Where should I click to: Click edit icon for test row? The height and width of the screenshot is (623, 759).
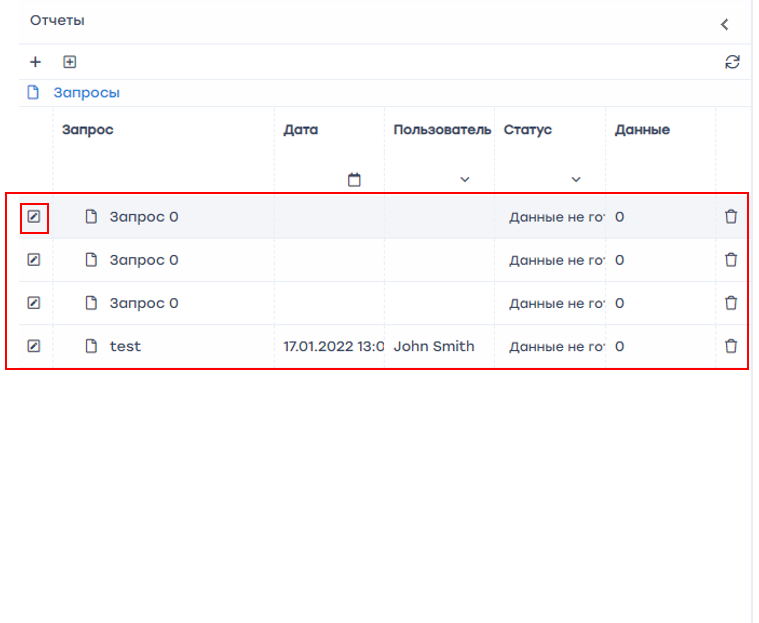pos(34,346)
